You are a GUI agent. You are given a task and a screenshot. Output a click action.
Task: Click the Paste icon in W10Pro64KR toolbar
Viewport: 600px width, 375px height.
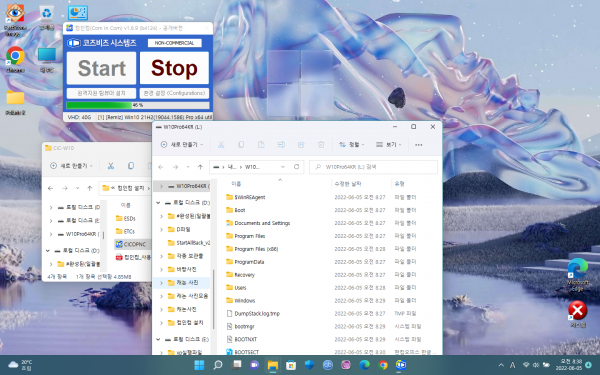[261, 145]
